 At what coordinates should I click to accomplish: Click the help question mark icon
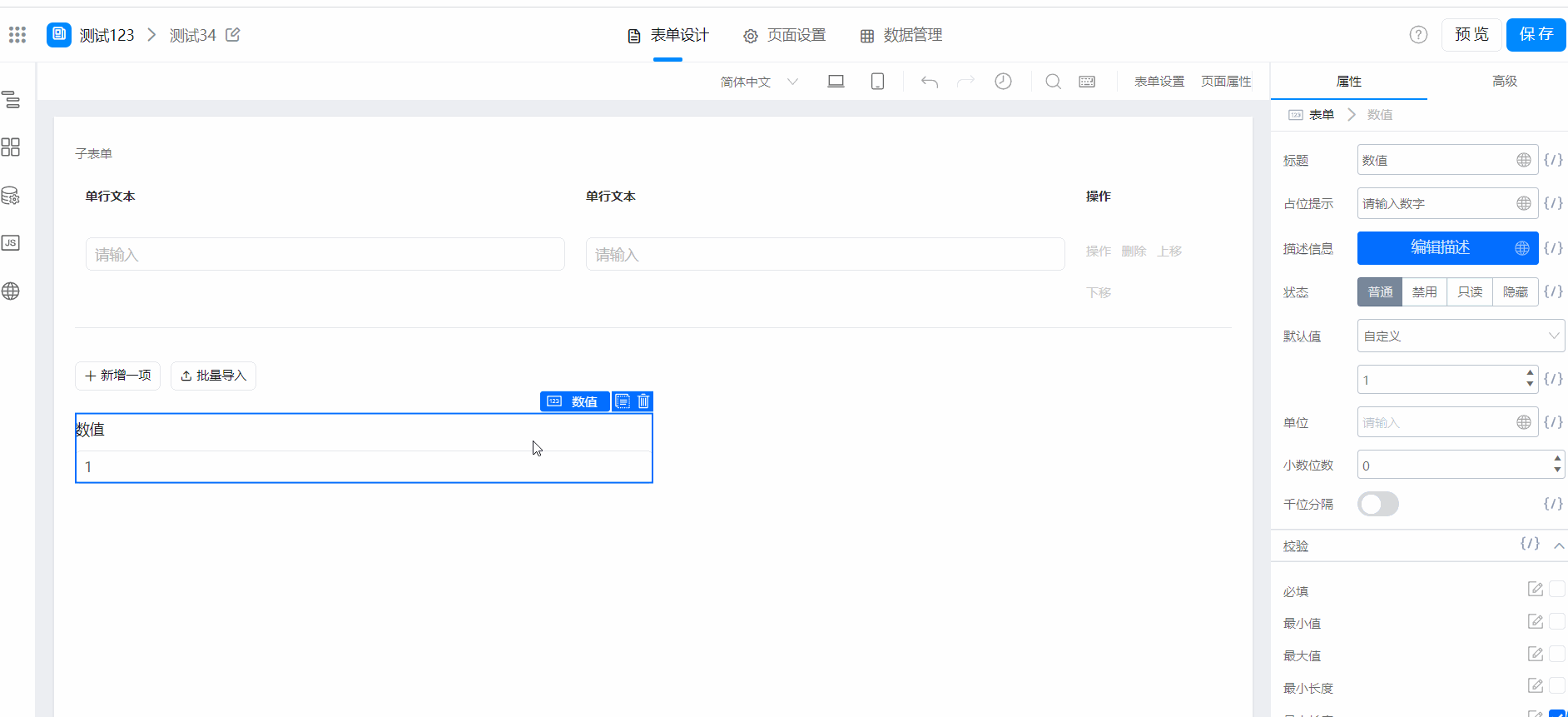coord(1418,34)
